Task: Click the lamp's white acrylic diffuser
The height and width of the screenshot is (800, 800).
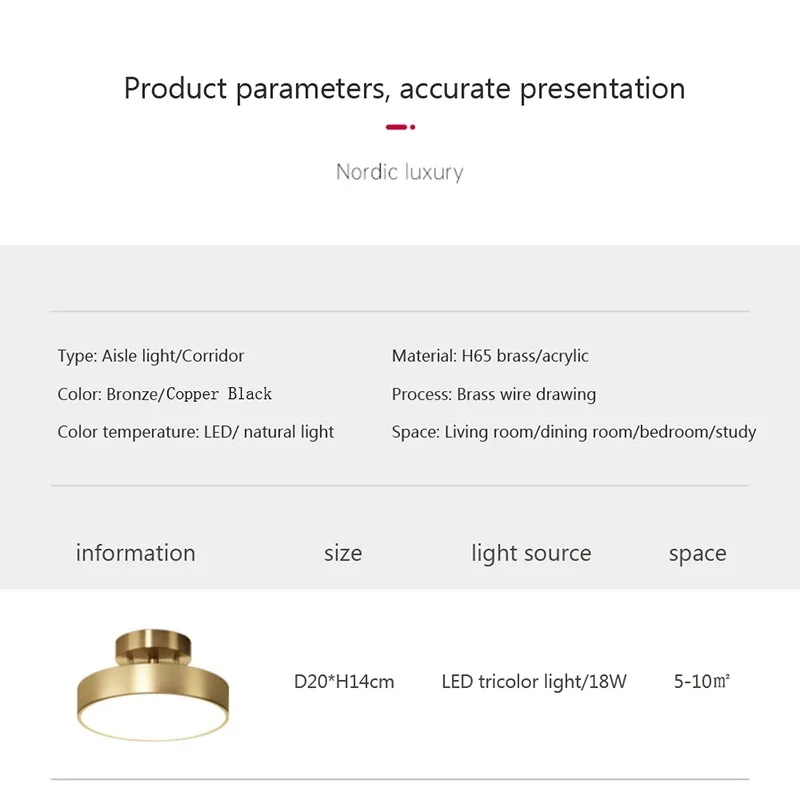Action: point(153,718)
